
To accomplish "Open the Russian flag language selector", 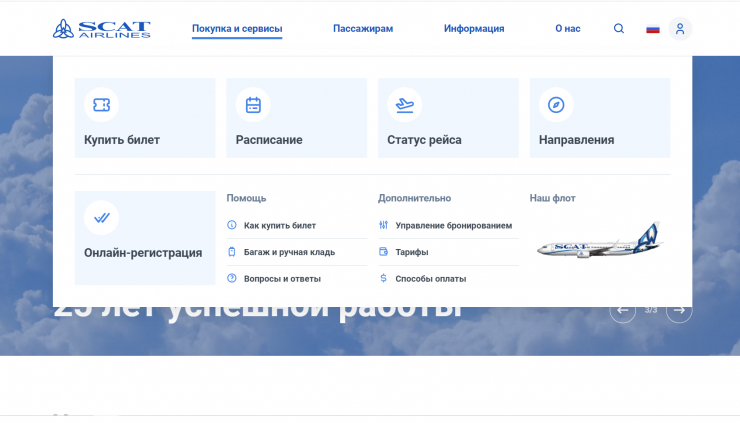I will click(652, 29).
